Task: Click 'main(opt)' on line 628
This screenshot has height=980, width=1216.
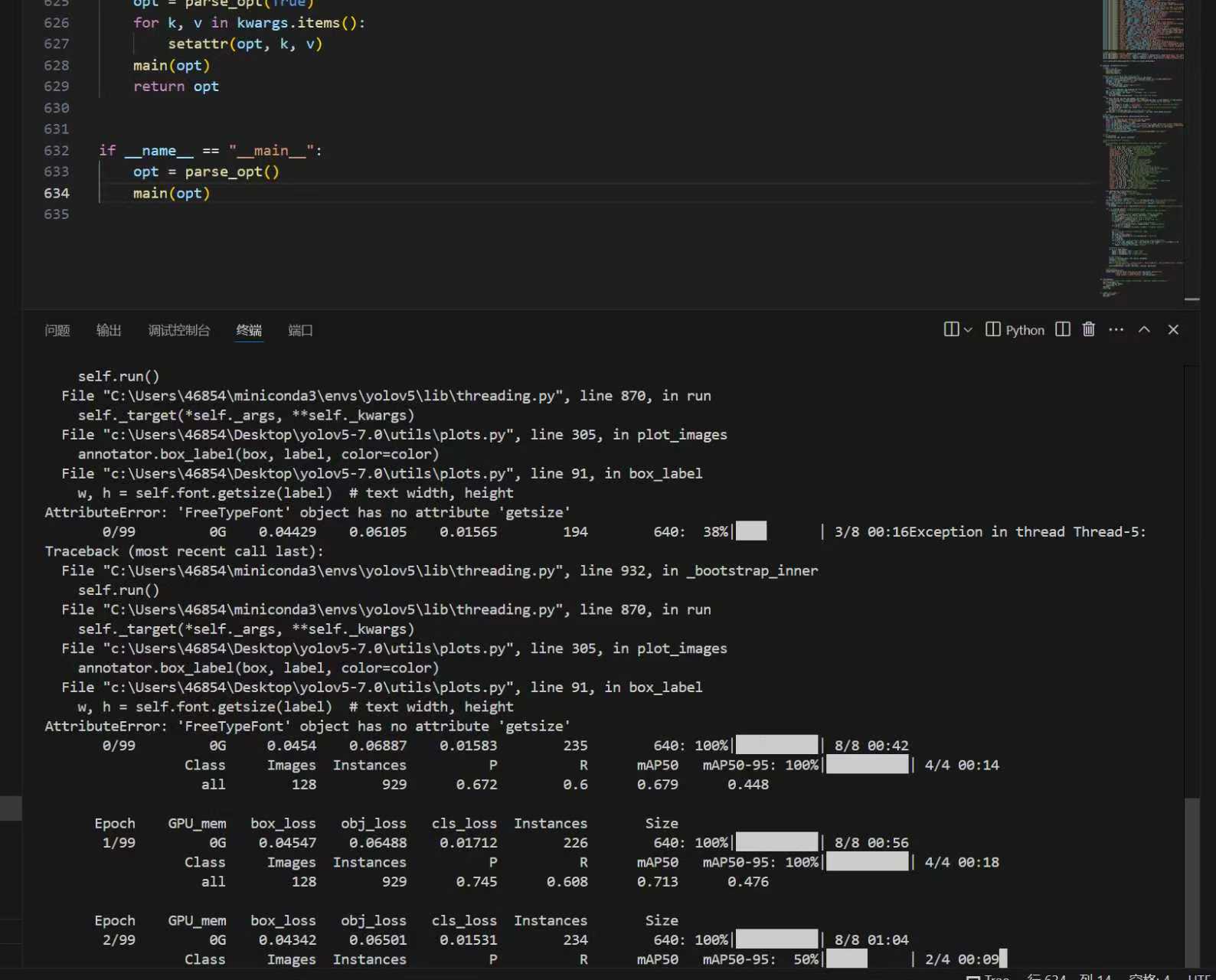Action: (x=172, y=65)
